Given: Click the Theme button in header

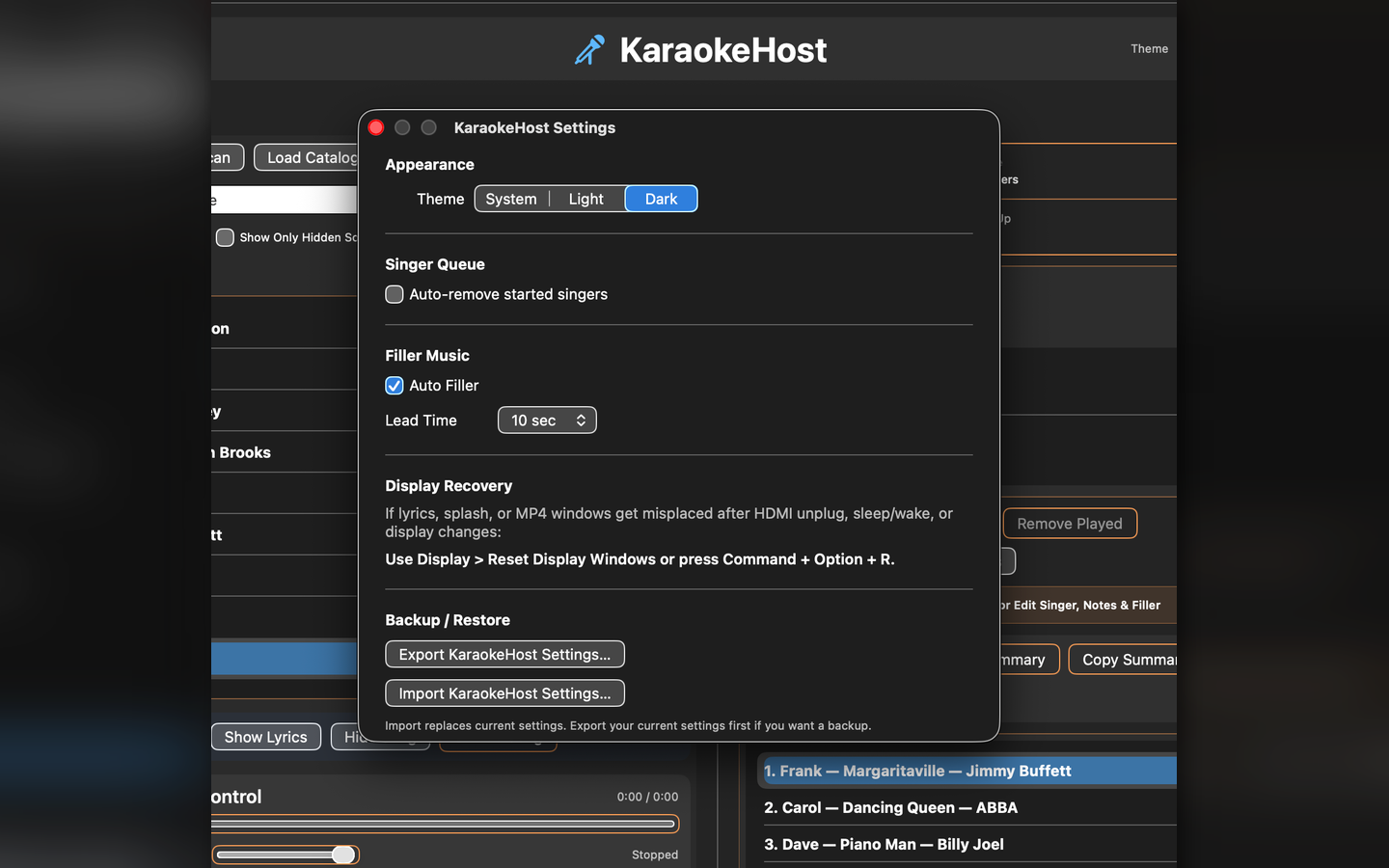Looking at the screenshot, I should coord(1149,48).
